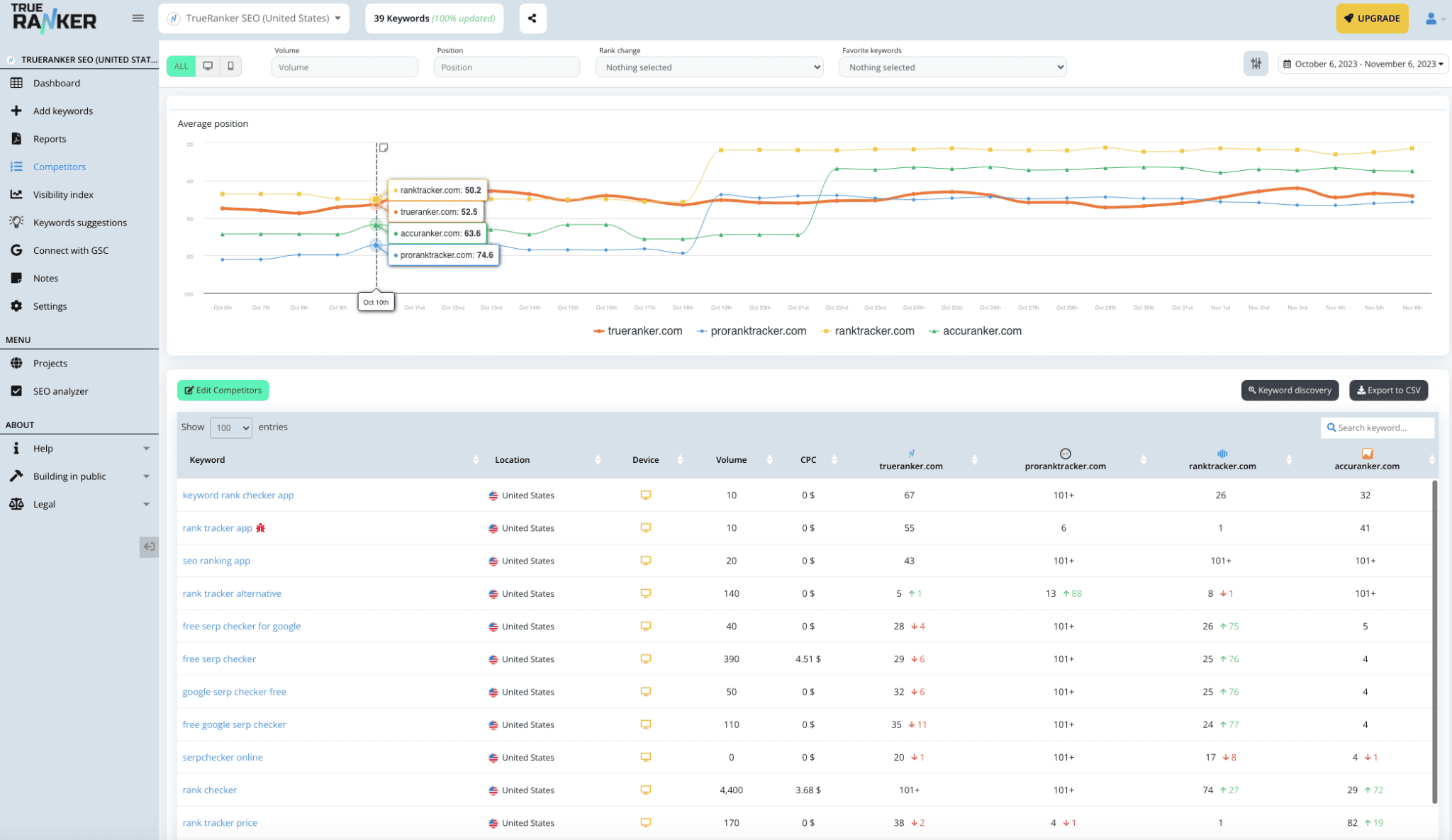The width and height of the screenshot is (1452, 840).
Task: Open Dashboard in the sidebar
Action: (57, 83)
